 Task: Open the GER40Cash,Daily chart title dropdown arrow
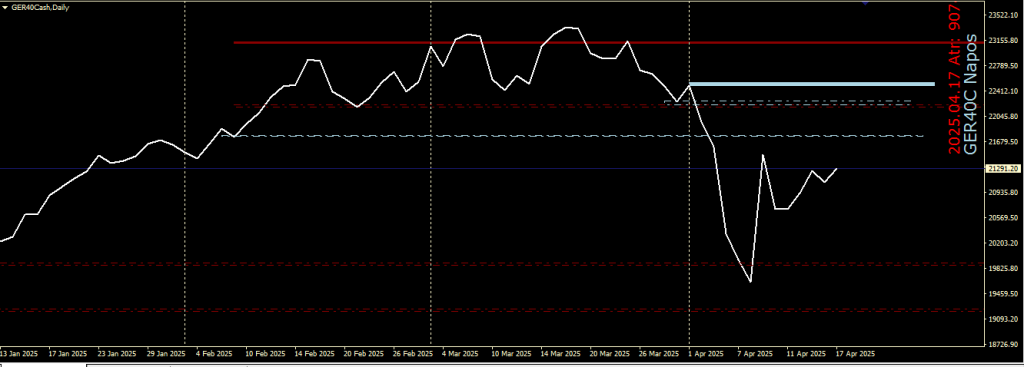(x=5, y=7)
